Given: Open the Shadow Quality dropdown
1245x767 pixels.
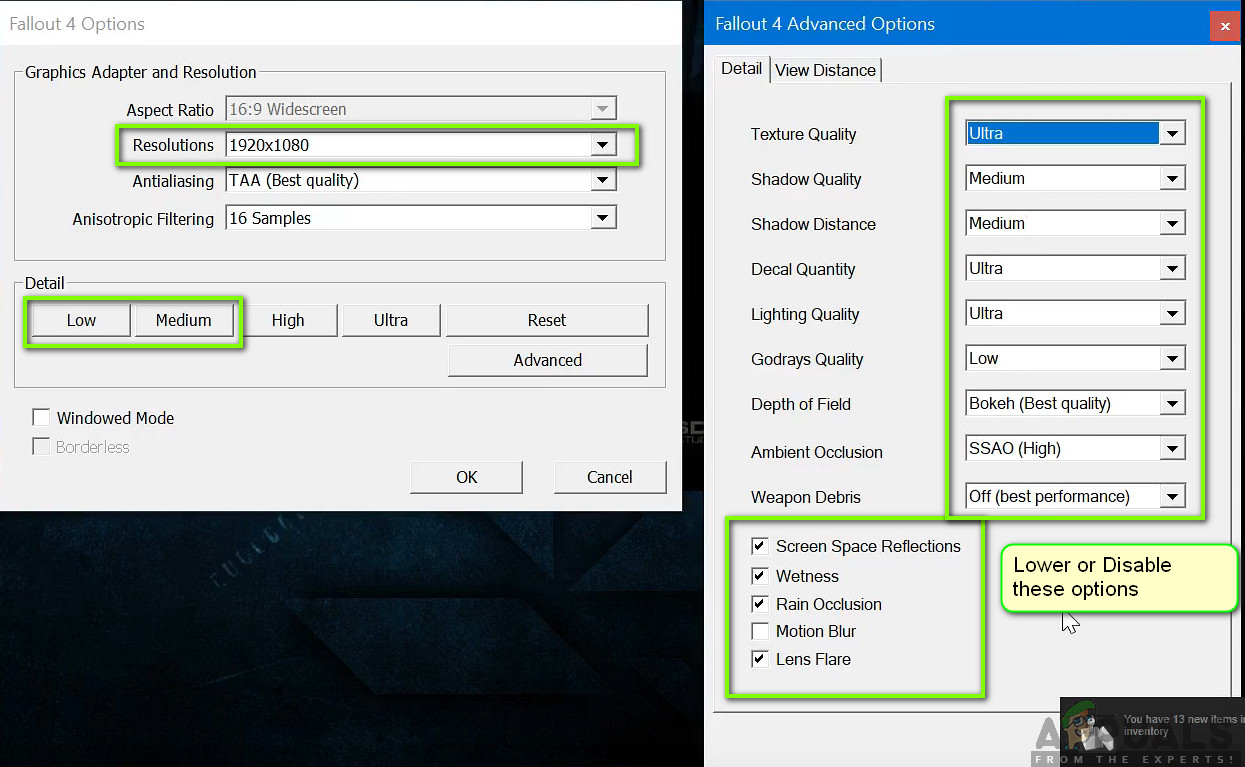Looking at the screenshot, I should coord(1172,178).
